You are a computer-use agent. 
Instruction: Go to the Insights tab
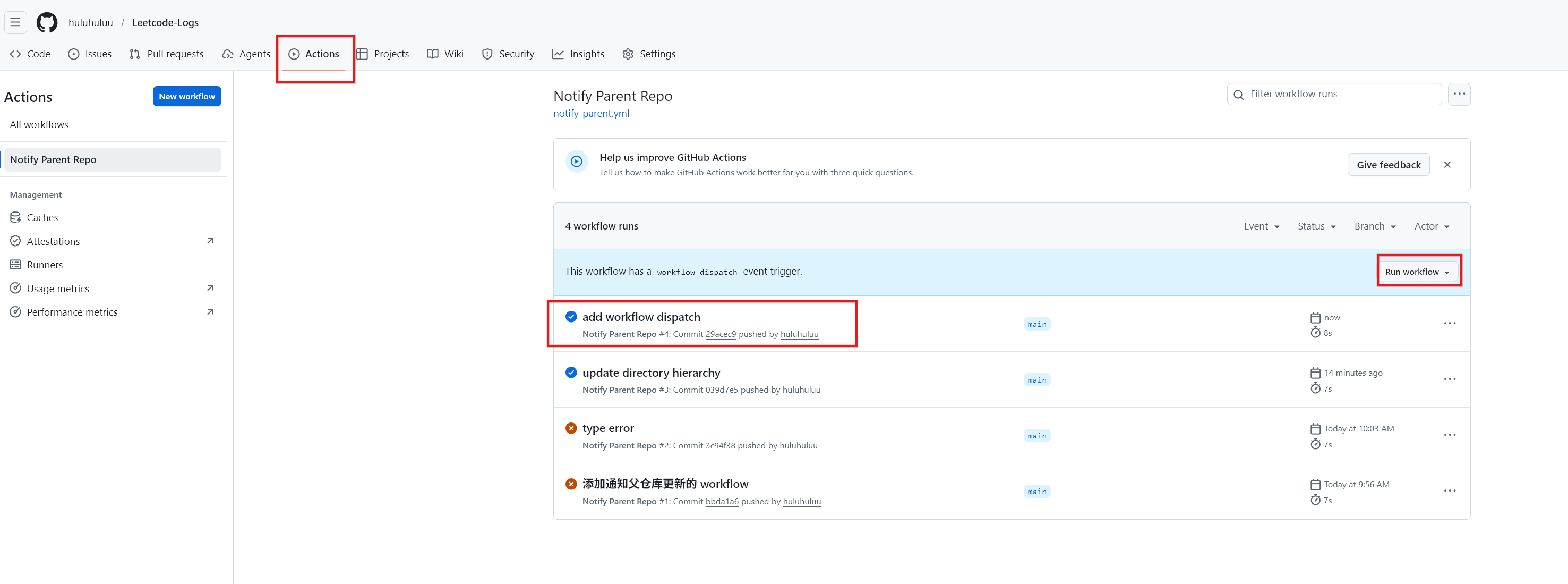coord(578,54)
